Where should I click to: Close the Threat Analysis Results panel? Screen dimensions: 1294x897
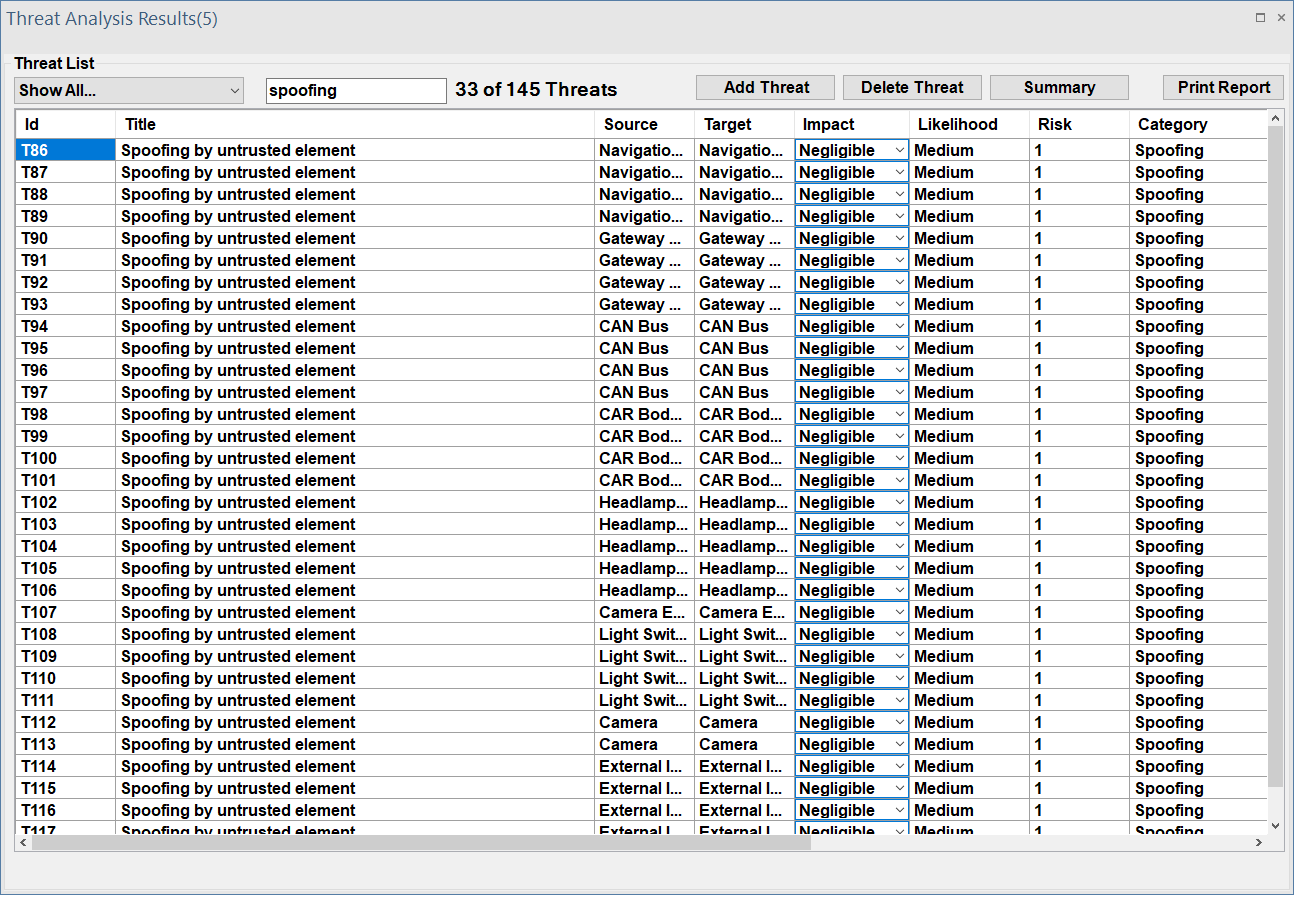point(1281,18)
